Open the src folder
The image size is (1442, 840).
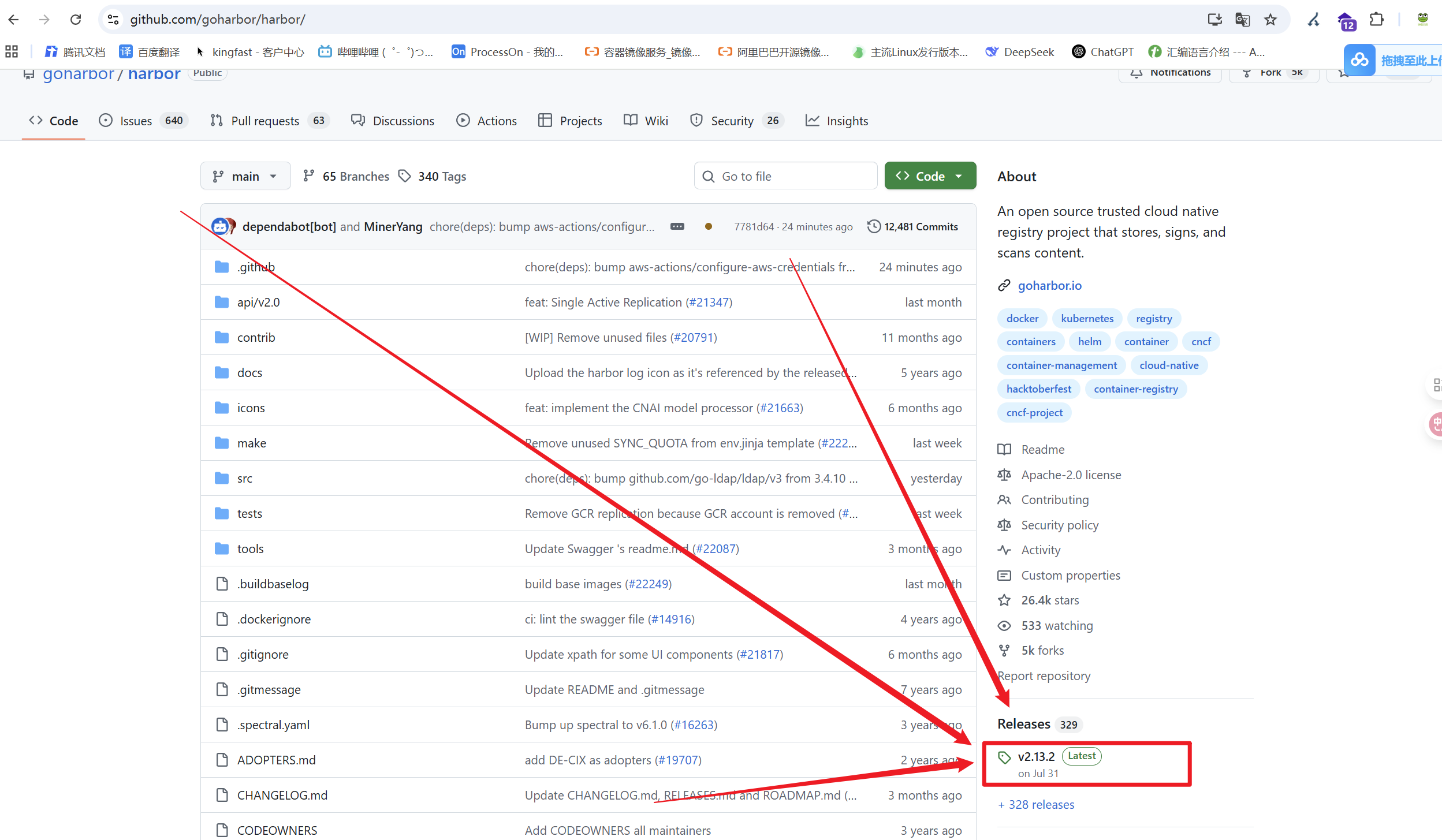click(244, 478)
